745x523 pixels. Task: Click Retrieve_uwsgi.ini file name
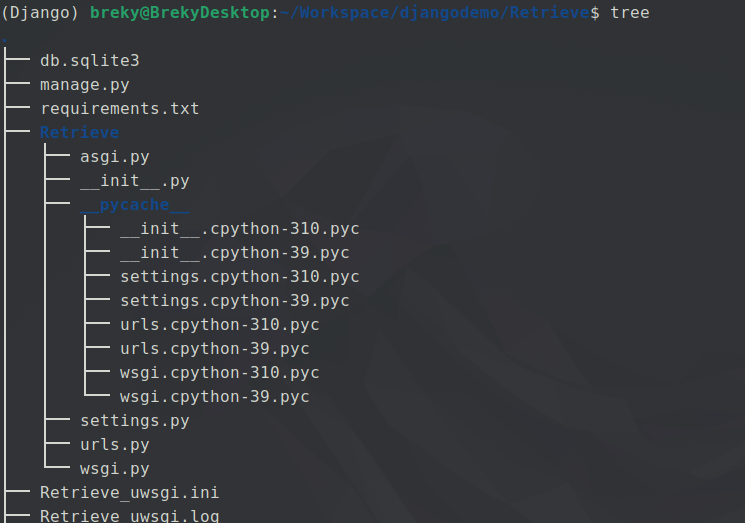point(129,493)
